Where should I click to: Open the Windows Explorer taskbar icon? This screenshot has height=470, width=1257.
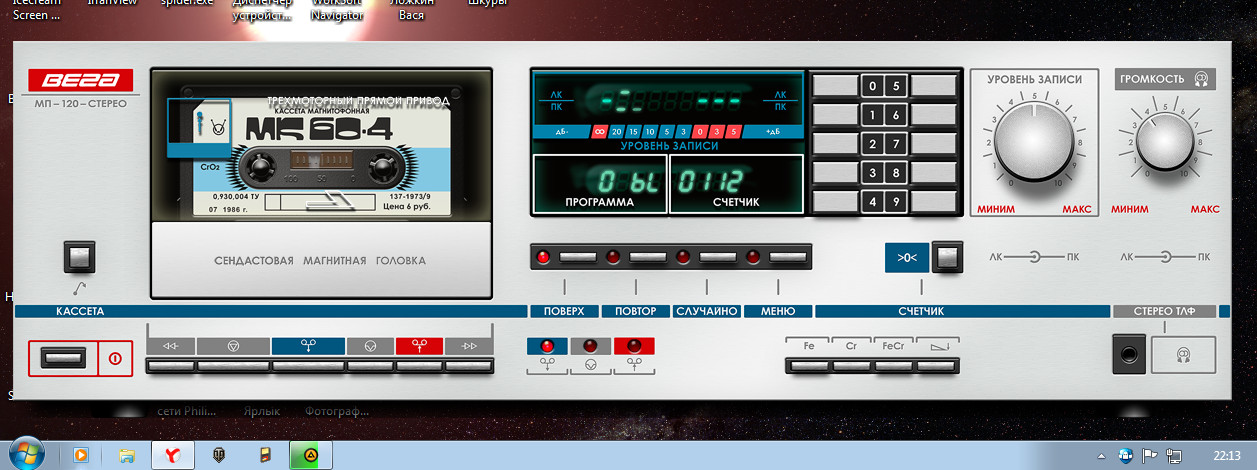(x=127, y=455)
